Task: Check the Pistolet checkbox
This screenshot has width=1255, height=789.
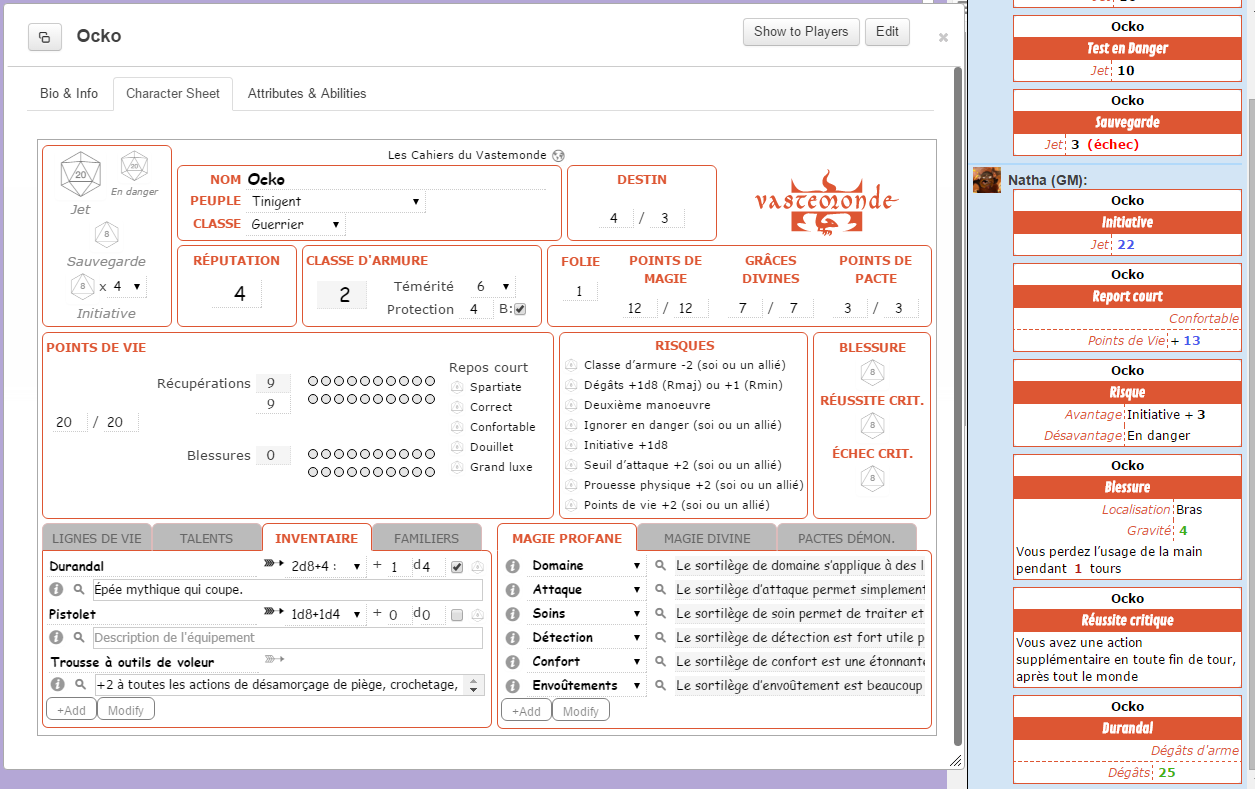Action: 457,615
